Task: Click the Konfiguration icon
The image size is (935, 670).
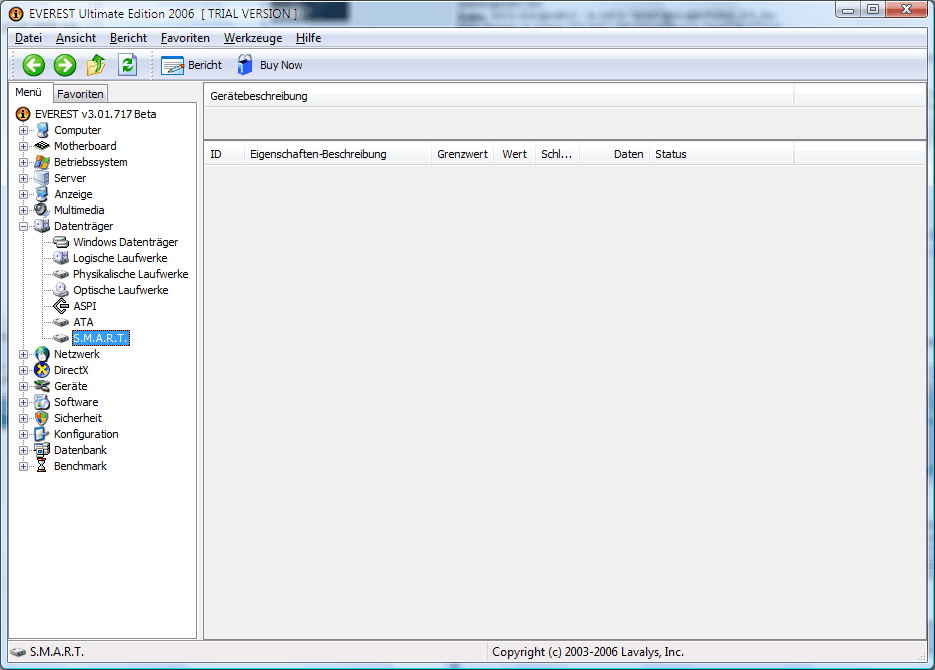Action: pos(42,434)
